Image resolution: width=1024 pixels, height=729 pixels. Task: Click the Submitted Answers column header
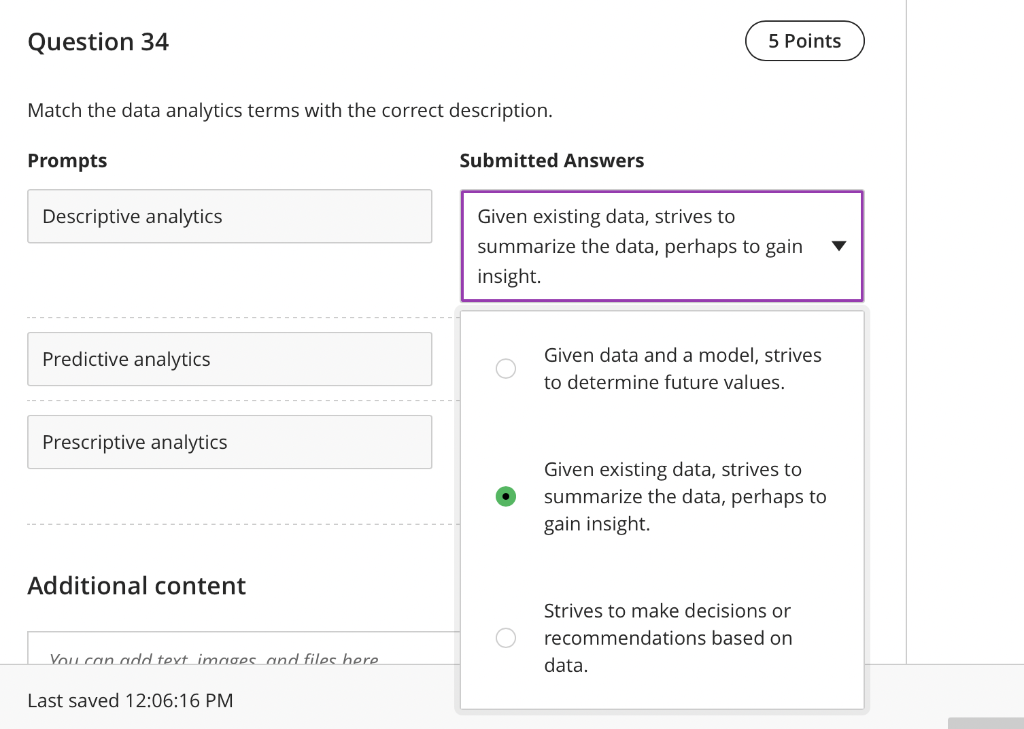tap(552, 161)
